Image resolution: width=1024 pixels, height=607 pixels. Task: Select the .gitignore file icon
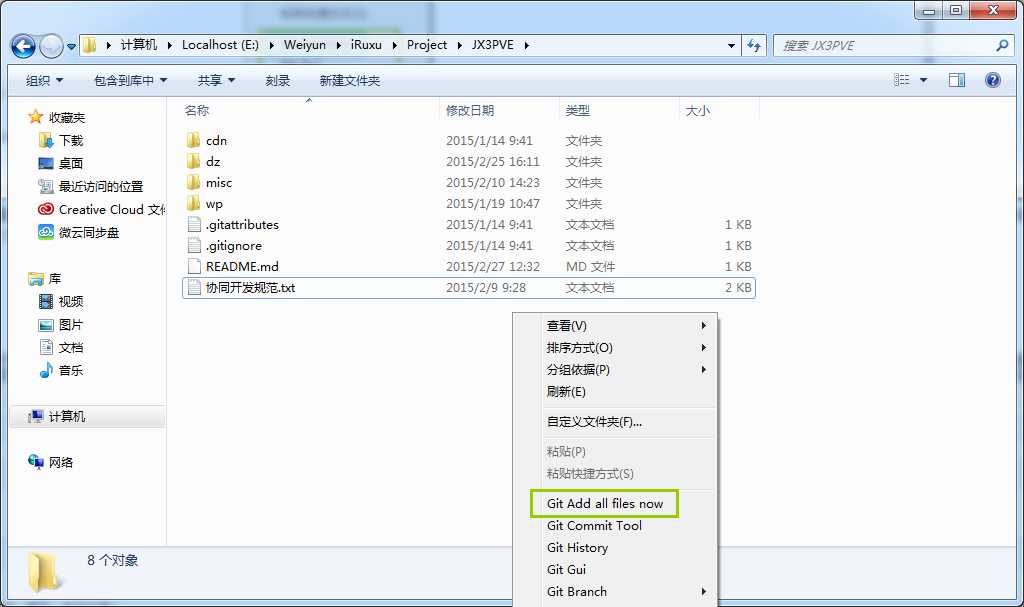tap(194, 245)
